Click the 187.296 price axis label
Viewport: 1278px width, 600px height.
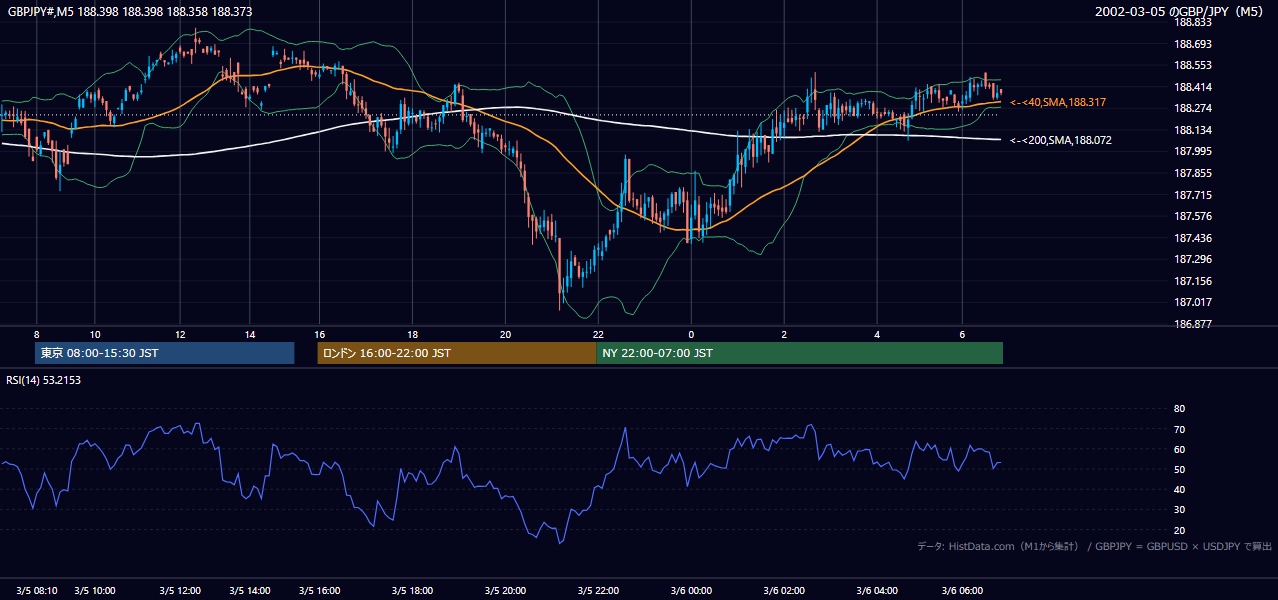coord(1193,259)
